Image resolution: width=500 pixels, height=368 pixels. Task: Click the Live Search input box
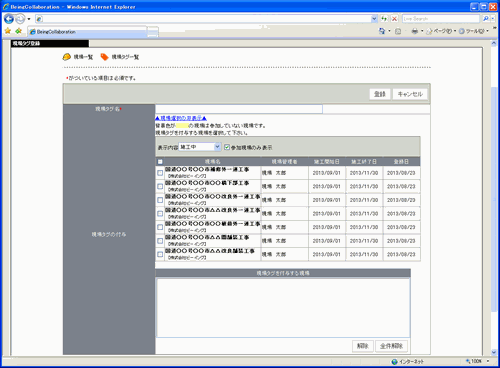tap(441, 19)
